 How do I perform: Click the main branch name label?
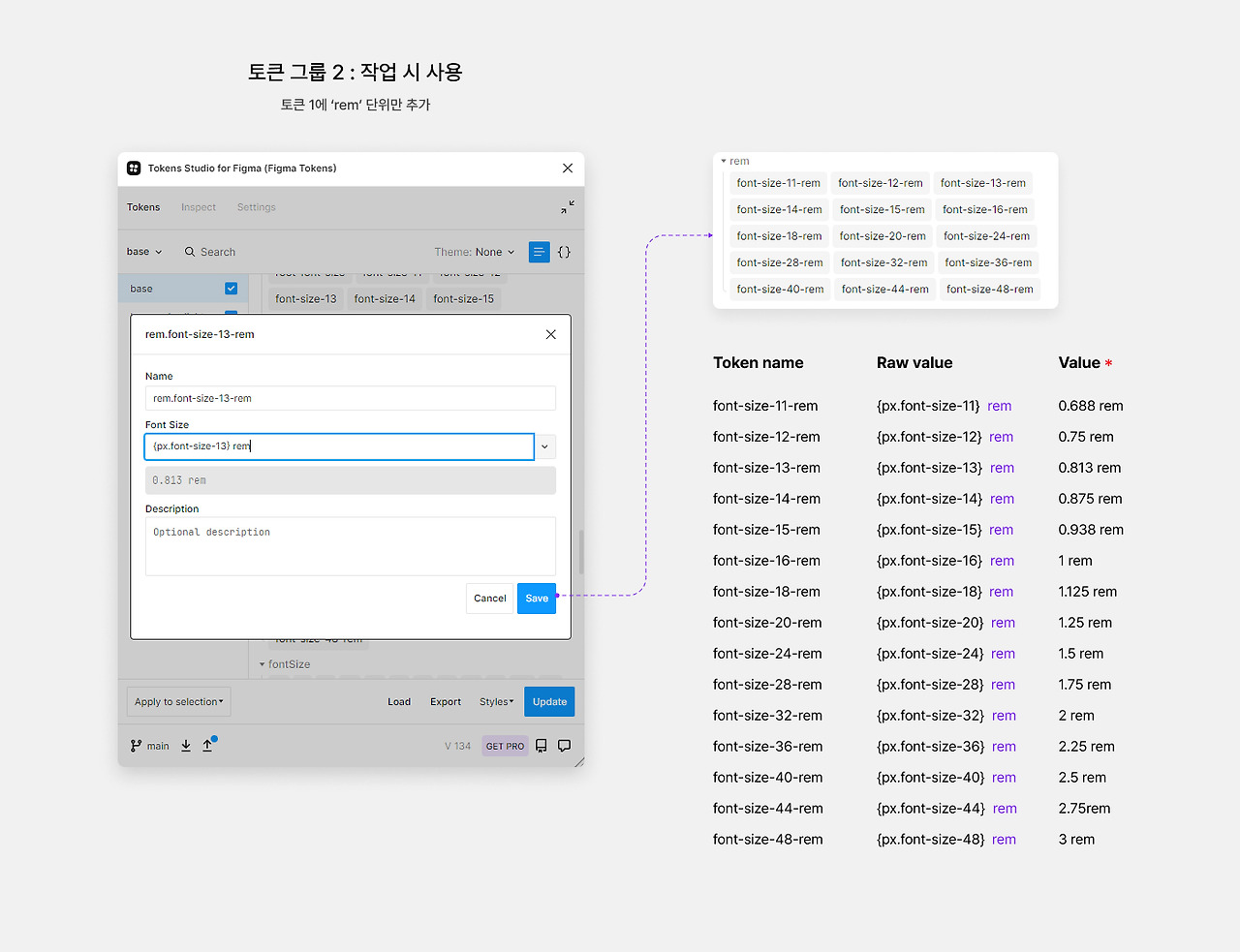158,746
